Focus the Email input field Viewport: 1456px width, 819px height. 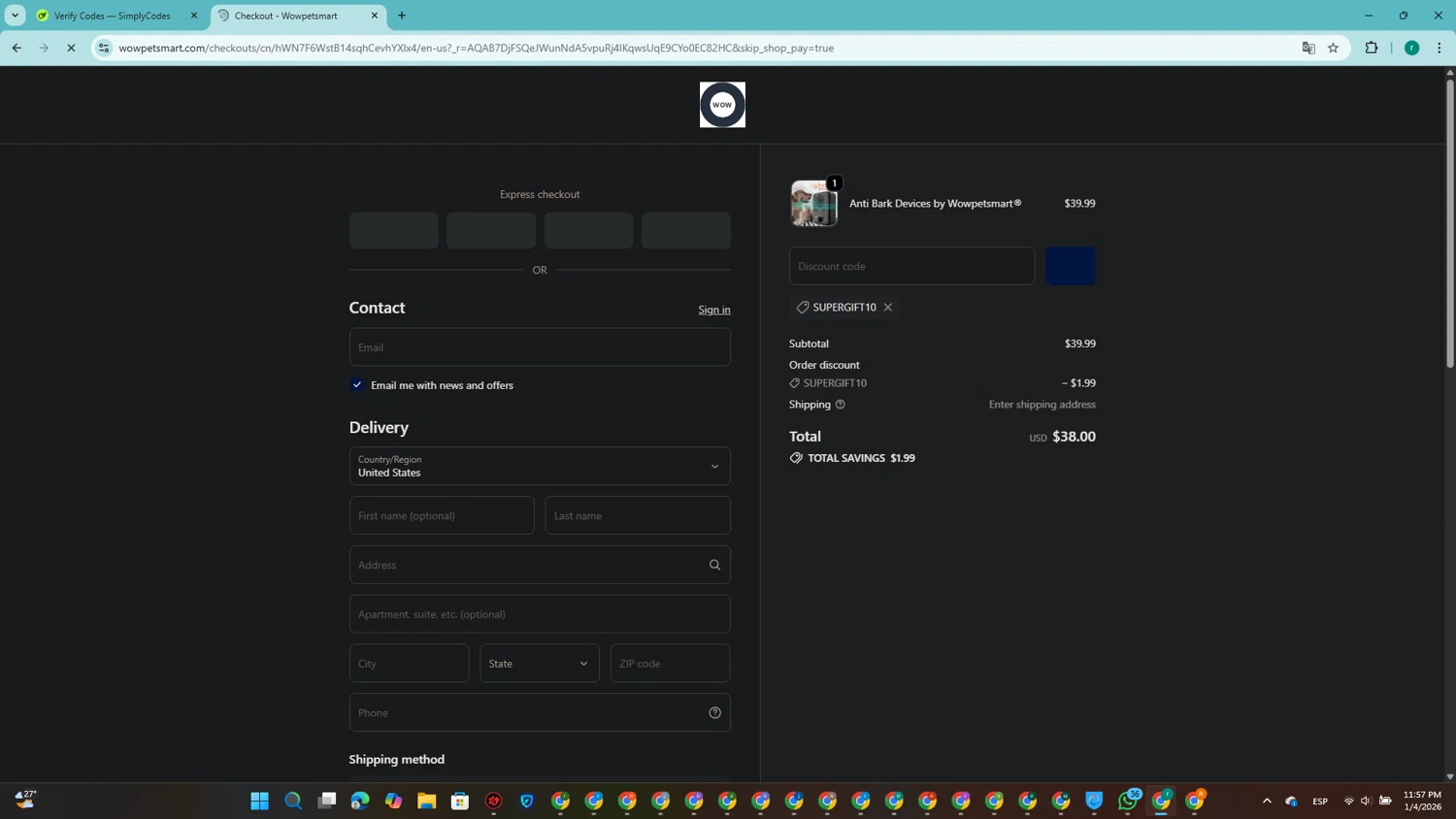(540, 347)
